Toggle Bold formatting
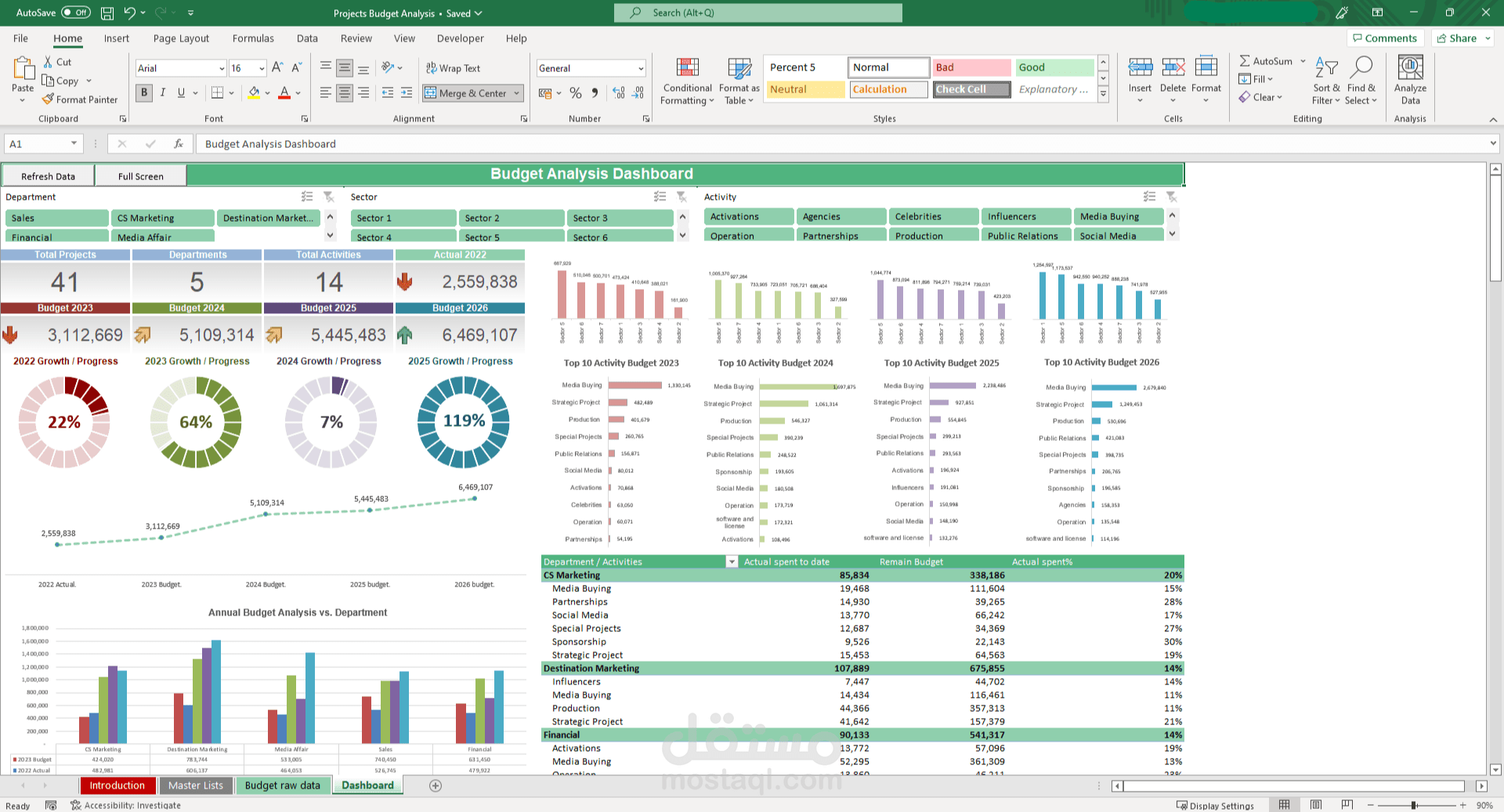Screen dimensions: 1504x812 pos(144,93)
